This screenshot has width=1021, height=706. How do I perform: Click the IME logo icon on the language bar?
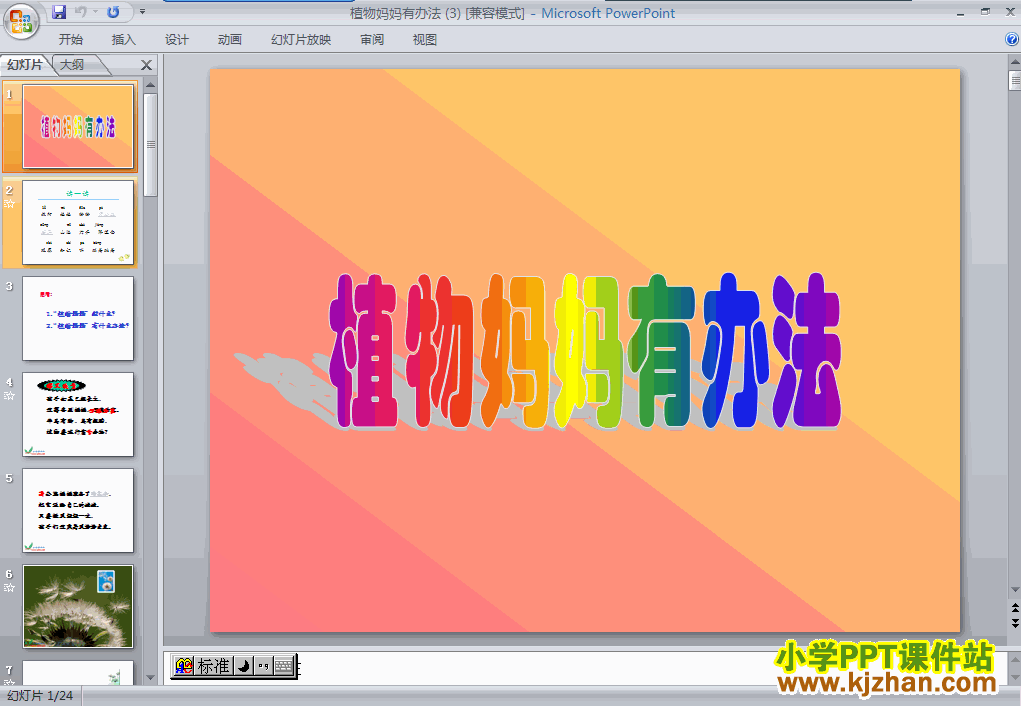point(184,666)
